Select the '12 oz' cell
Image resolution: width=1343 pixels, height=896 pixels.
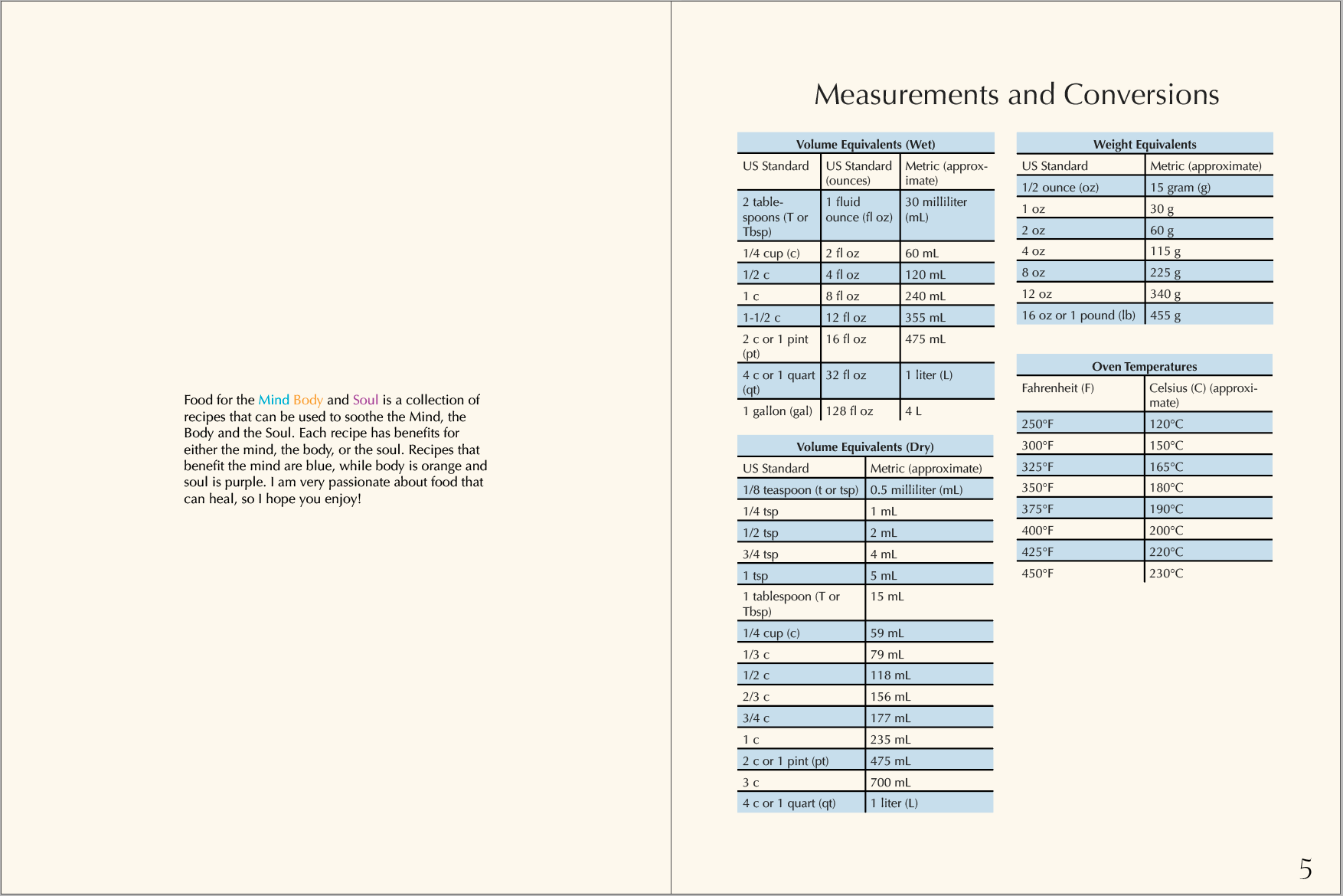1080,293
